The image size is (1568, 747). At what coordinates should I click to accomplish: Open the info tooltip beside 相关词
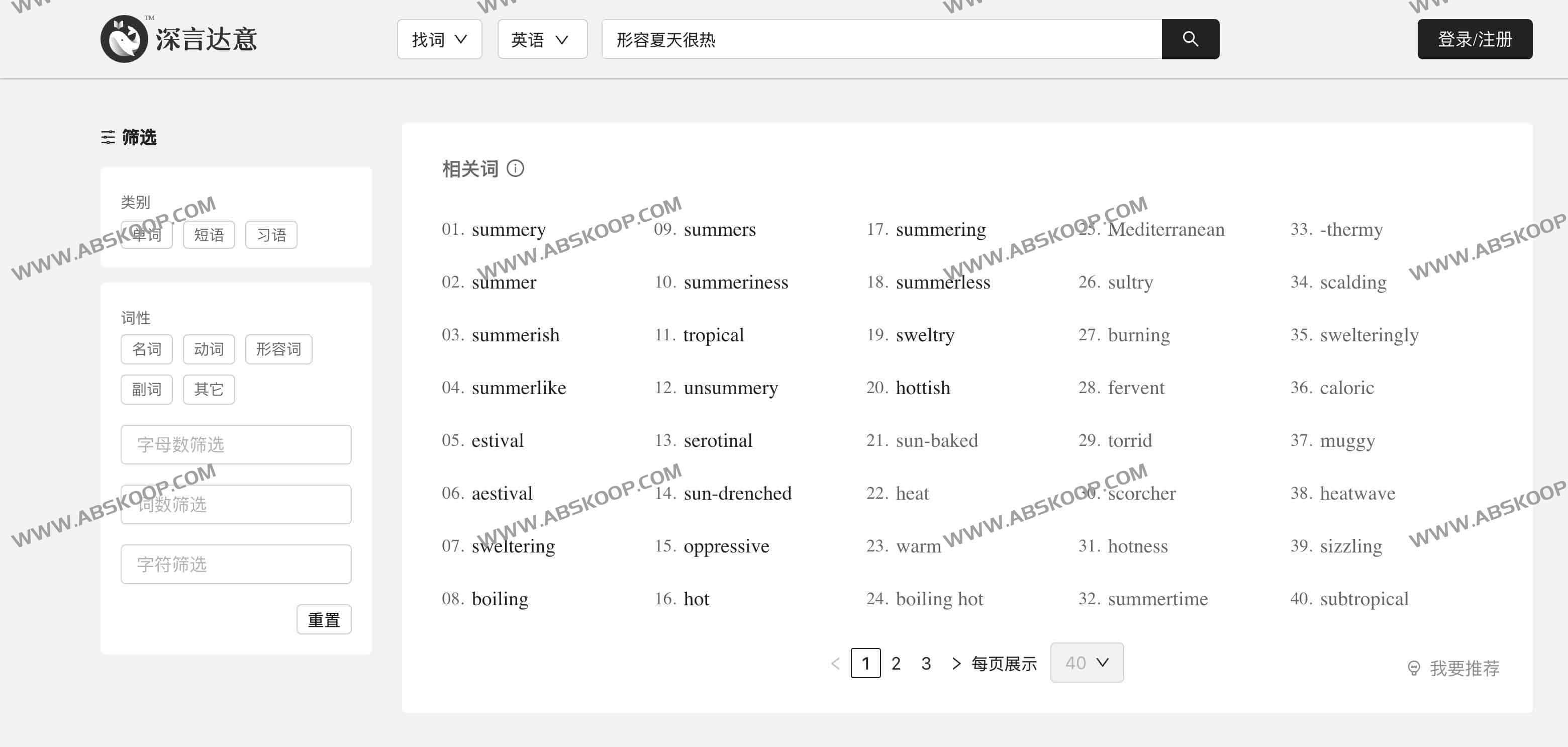(516, 169)
